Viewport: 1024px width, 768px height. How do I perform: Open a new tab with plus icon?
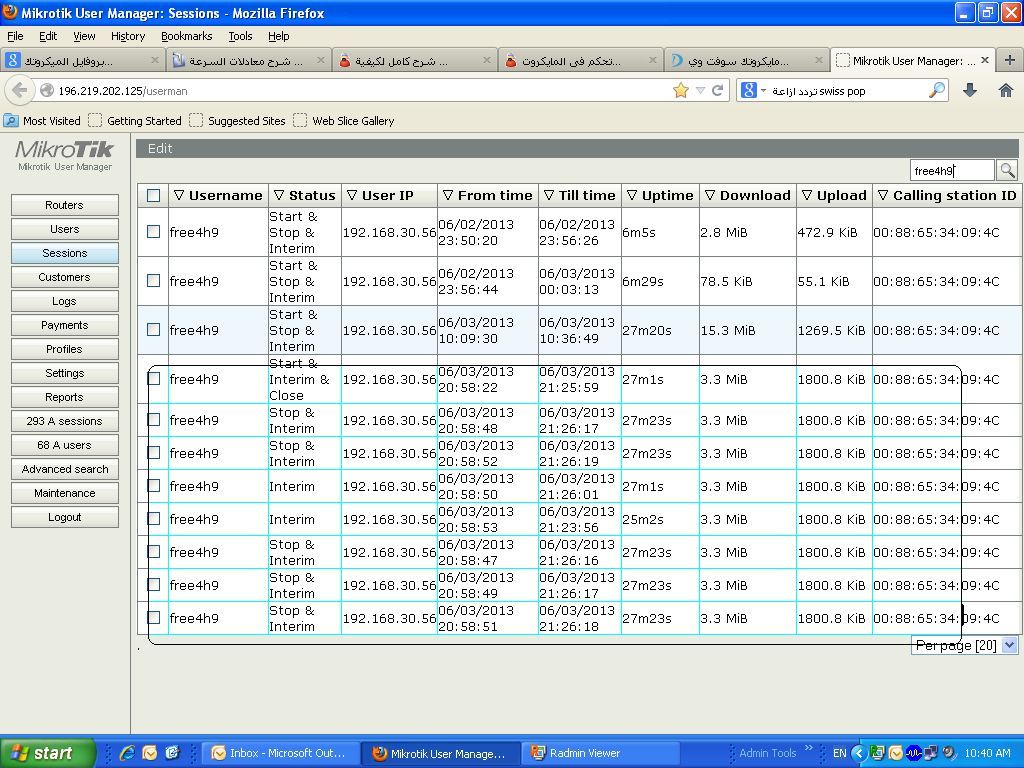[1010, 60]
